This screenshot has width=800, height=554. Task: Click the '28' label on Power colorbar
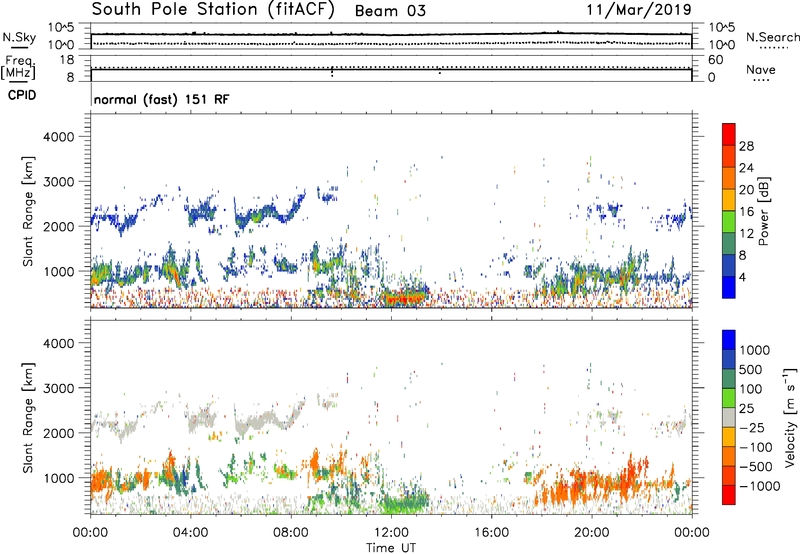[746, 146]
